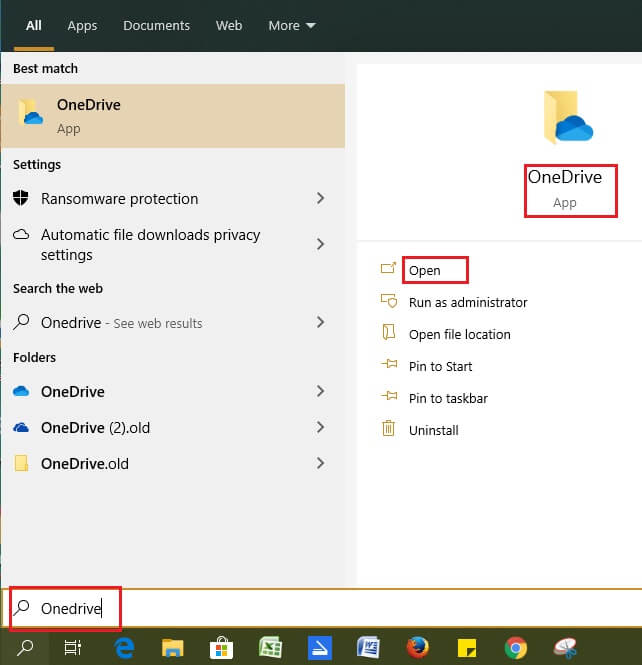This screenshot has width=642, height=665.
Task: Click the Ransomware protection shield icon
Action: [x=21, y=198]
